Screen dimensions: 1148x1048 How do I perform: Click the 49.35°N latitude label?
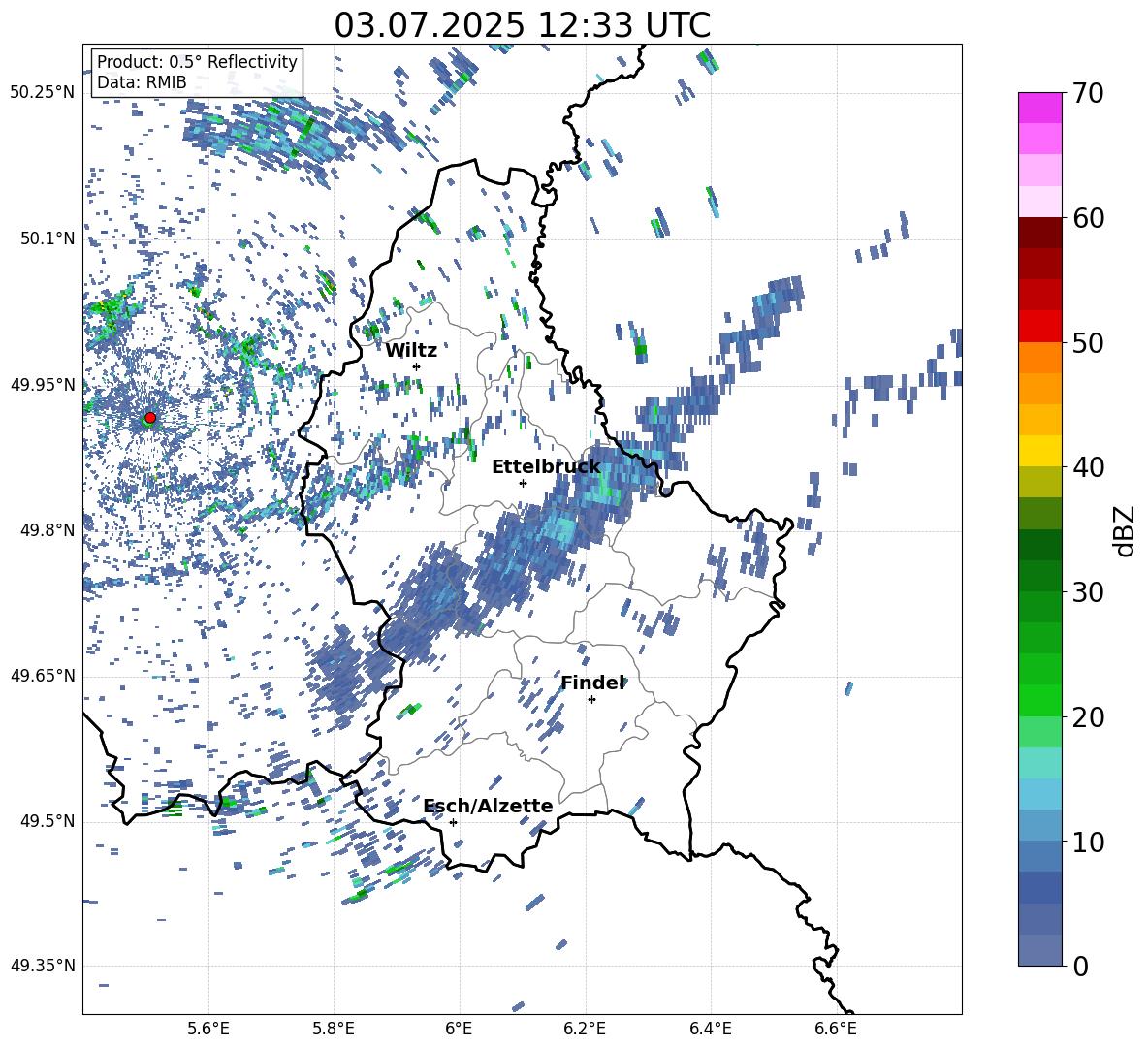tap(43, 966)
